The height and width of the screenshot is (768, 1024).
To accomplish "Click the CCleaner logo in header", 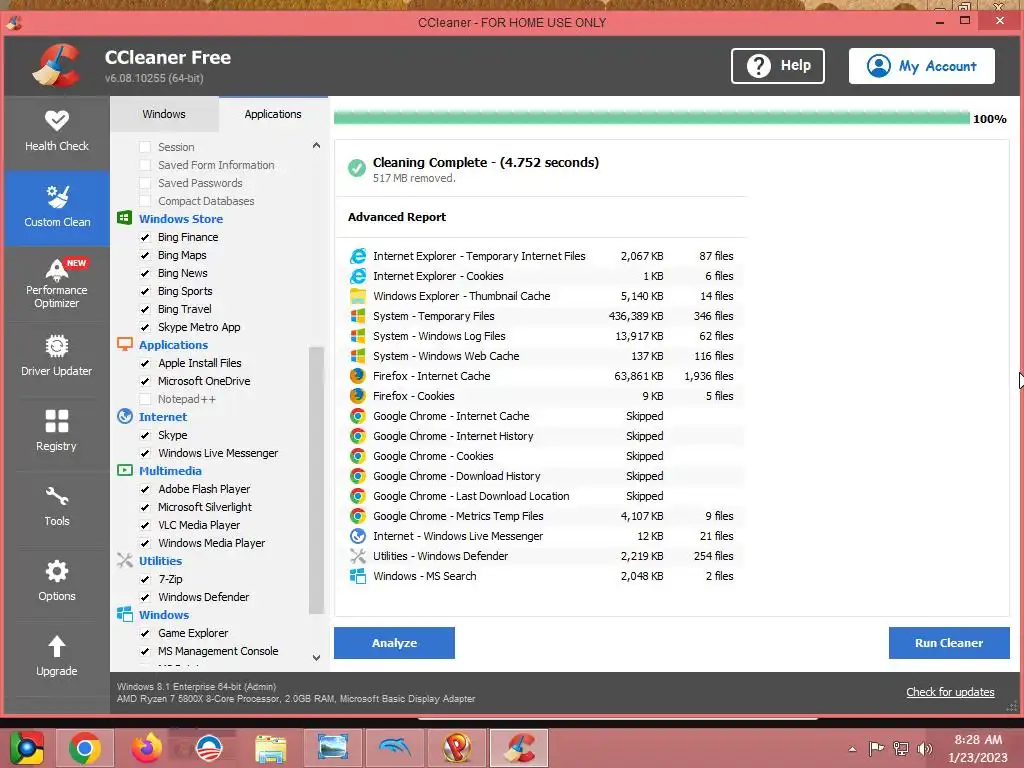I will (56, 65).
